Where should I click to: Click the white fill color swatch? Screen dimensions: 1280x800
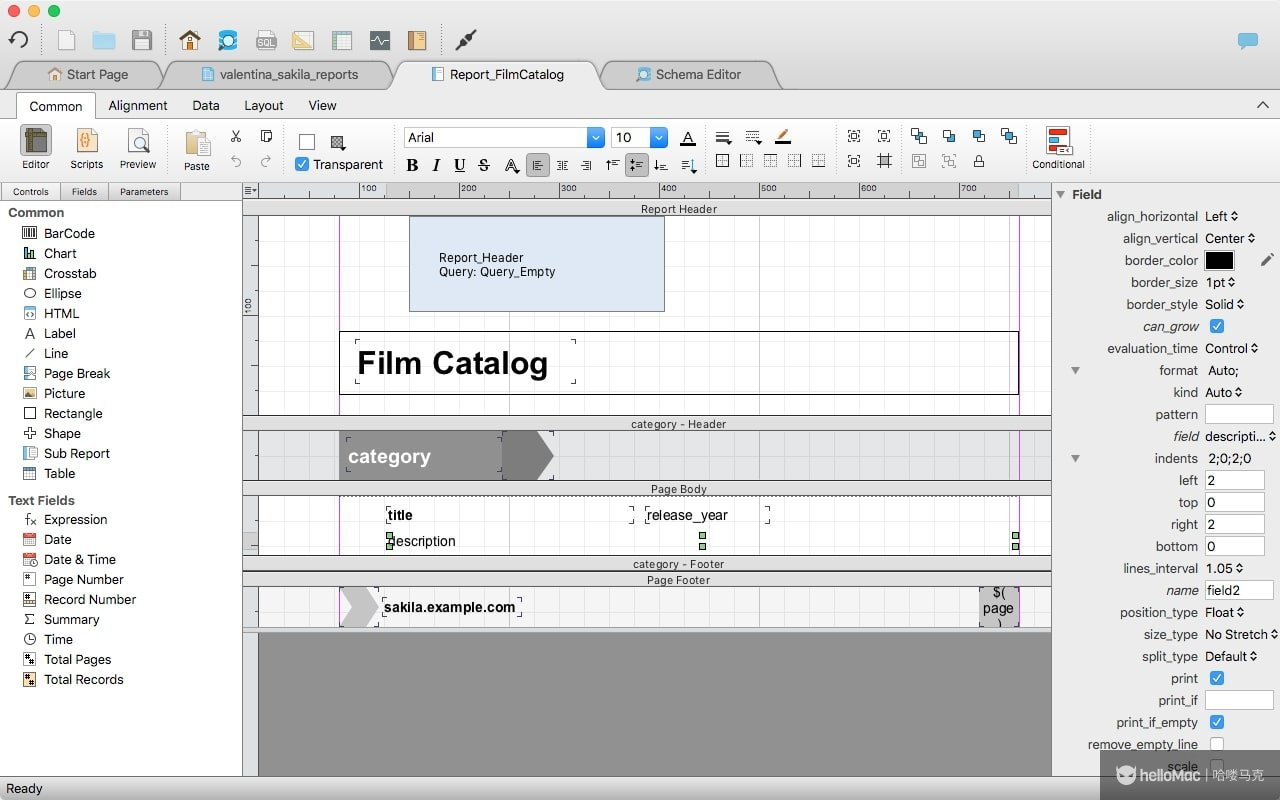pos(307,141)
